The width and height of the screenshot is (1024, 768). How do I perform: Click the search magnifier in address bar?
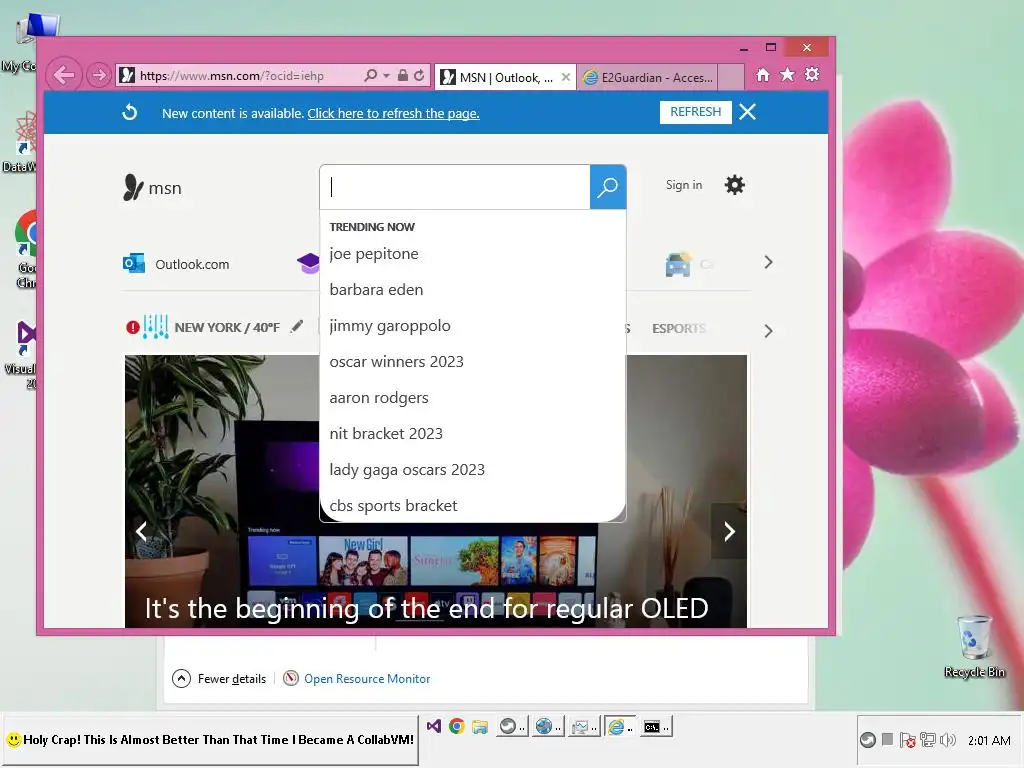370,75
